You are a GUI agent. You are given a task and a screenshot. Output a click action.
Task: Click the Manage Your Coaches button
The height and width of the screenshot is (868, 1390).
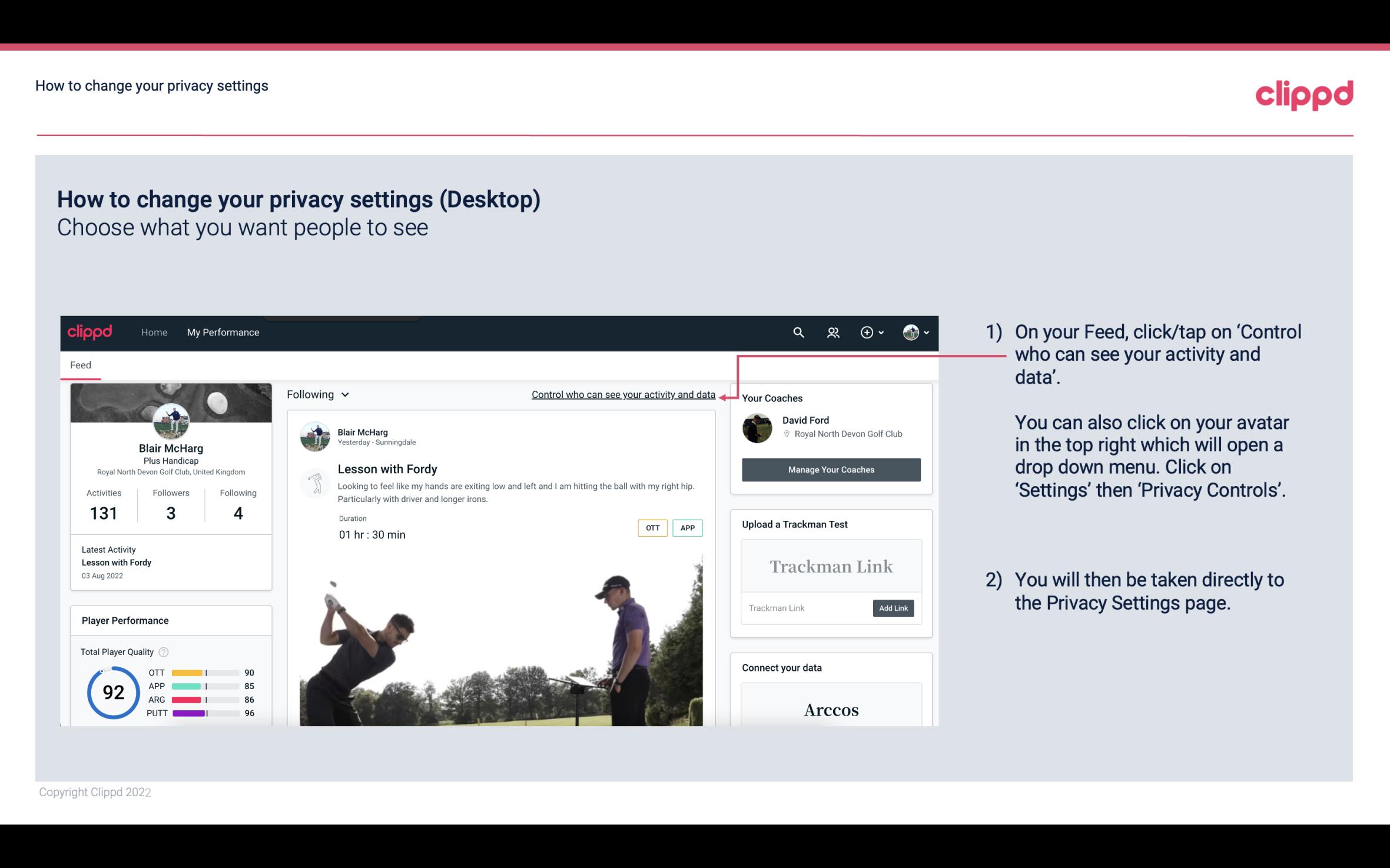pos(830,469)
